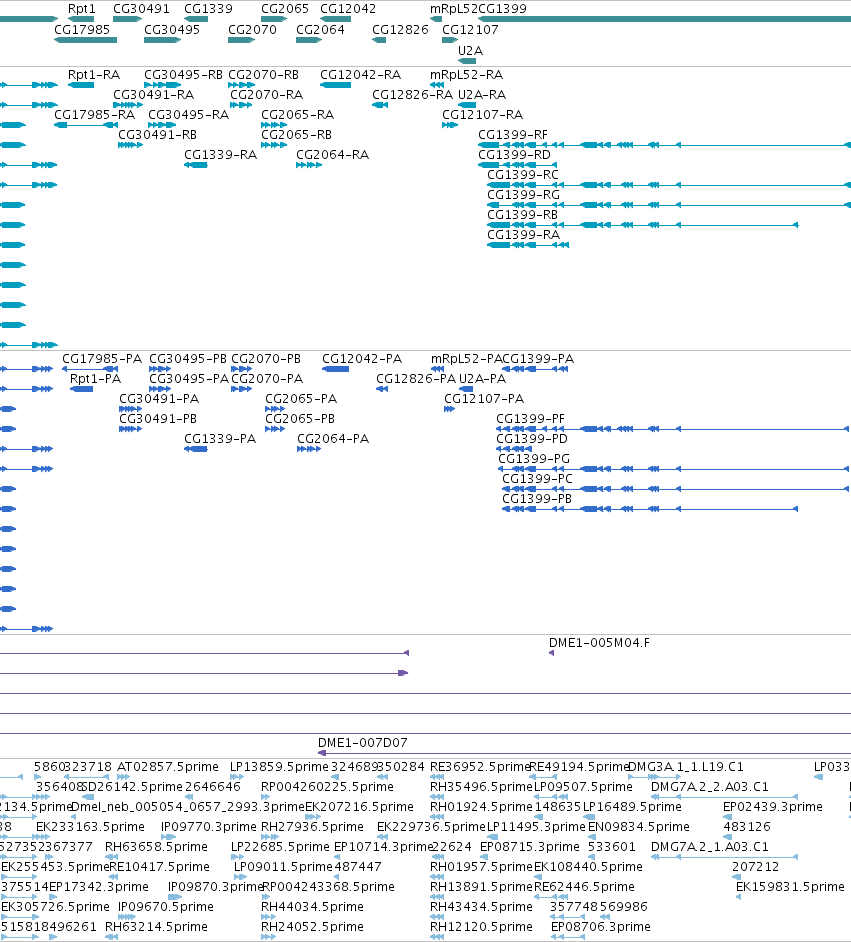Image resolution: width=851 pixels, height=942 pixels.
Task: Select the CG12826 gene label
Action: point(401,29)
